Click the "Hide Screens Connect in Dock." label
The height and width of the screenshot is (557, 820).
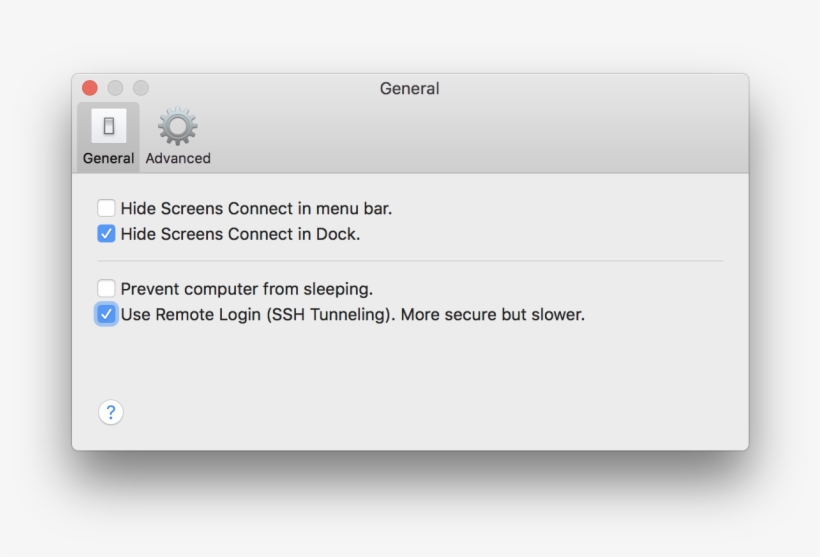point(241,234)
